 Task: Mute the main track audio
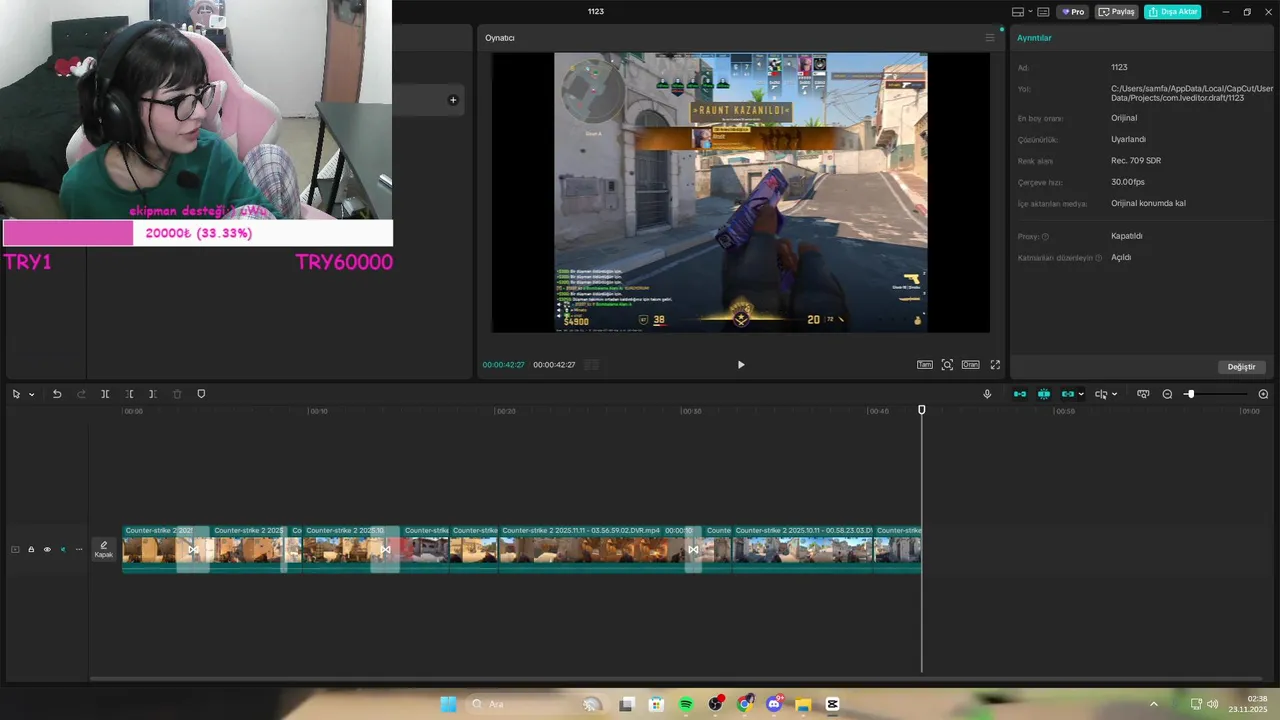[x=63, y=549]
